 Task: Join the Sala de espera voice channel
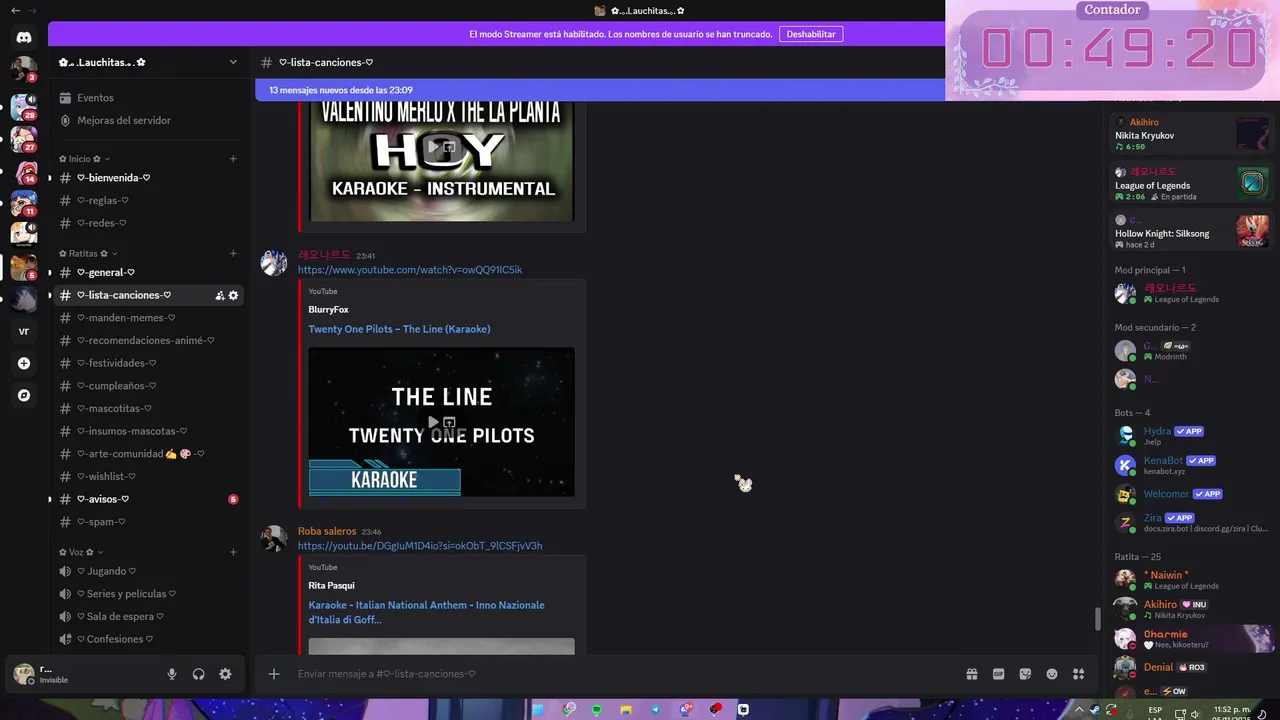(147, 616)
